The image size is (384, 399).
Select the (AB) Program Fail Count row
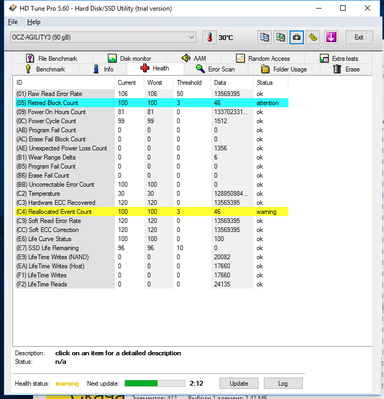(152, 130)
